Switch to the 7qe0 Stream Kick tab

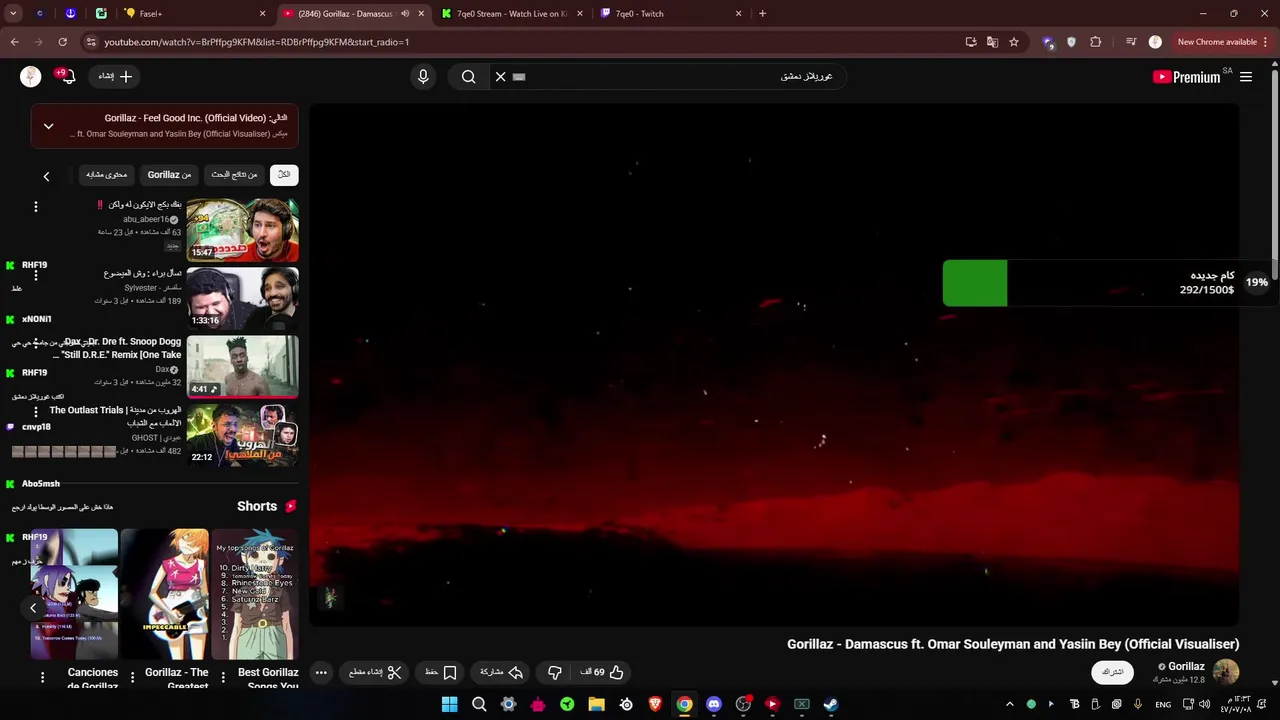click(514, 14)
